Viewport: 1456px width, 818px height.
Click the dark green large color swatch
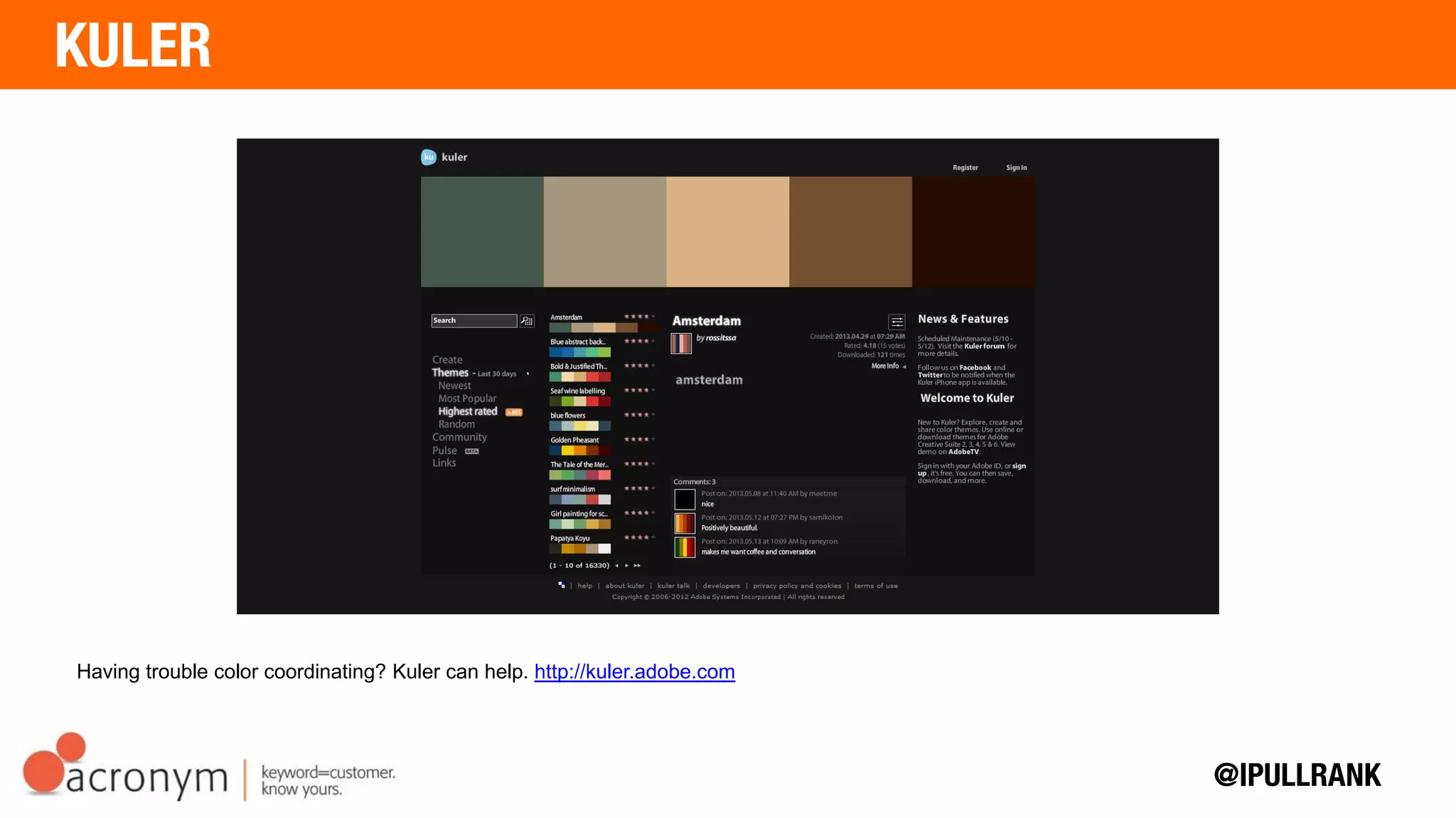(482, 232)
